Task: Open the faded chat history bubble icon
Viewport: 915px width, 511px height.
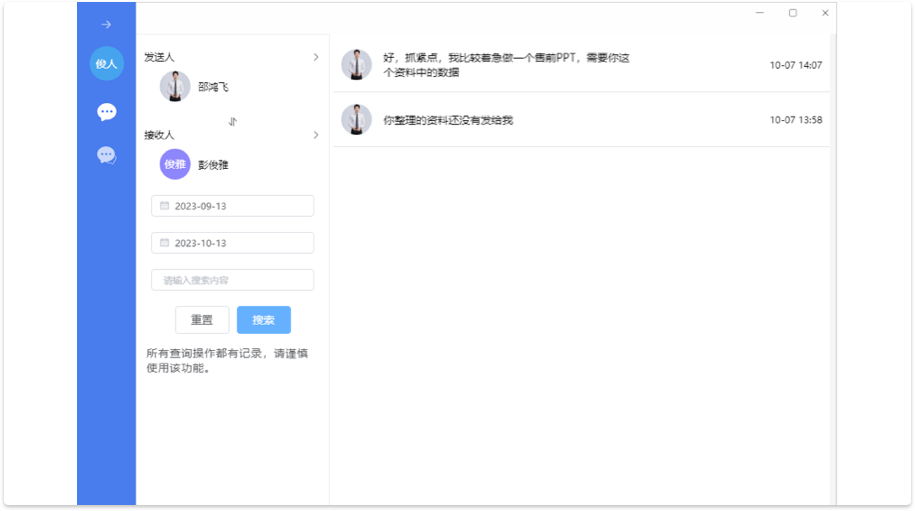Action: pos(106,155)
